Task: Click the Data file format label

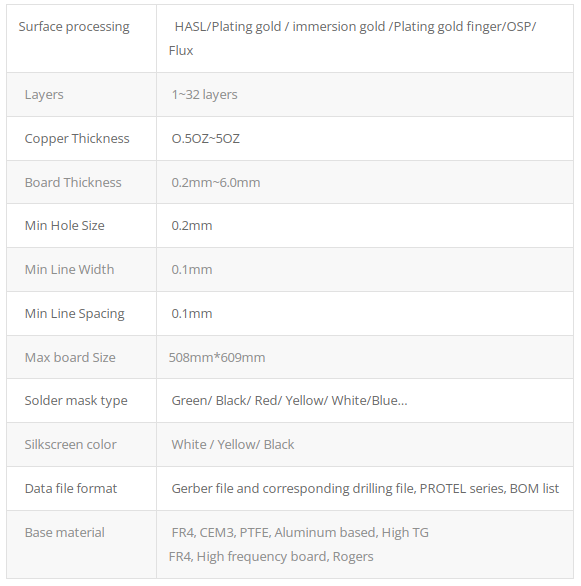Action: coord(71,488)
